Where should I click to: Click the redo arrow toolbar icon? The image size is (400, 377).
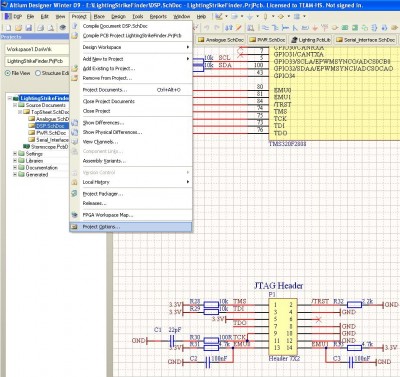[x=217, y=28]
